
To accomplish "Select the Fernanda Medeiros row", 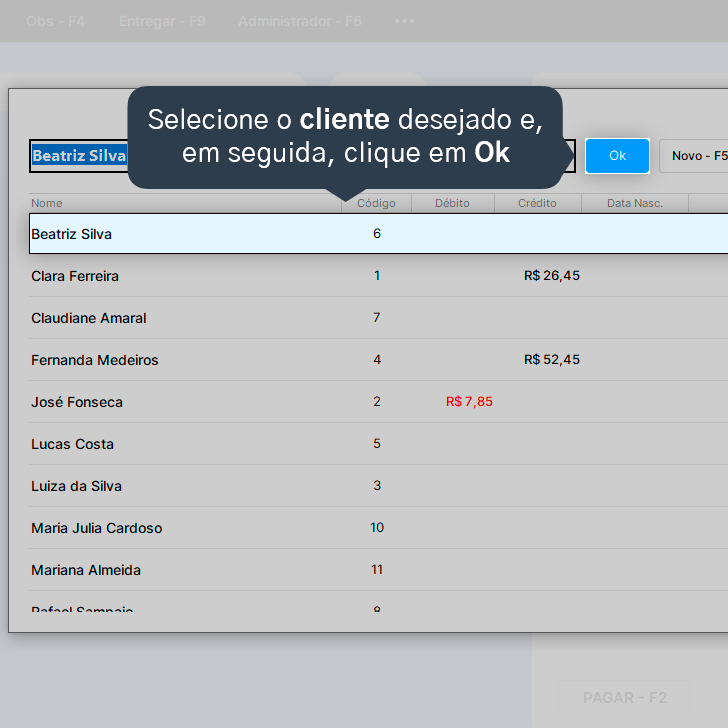I will pos(378,360).
